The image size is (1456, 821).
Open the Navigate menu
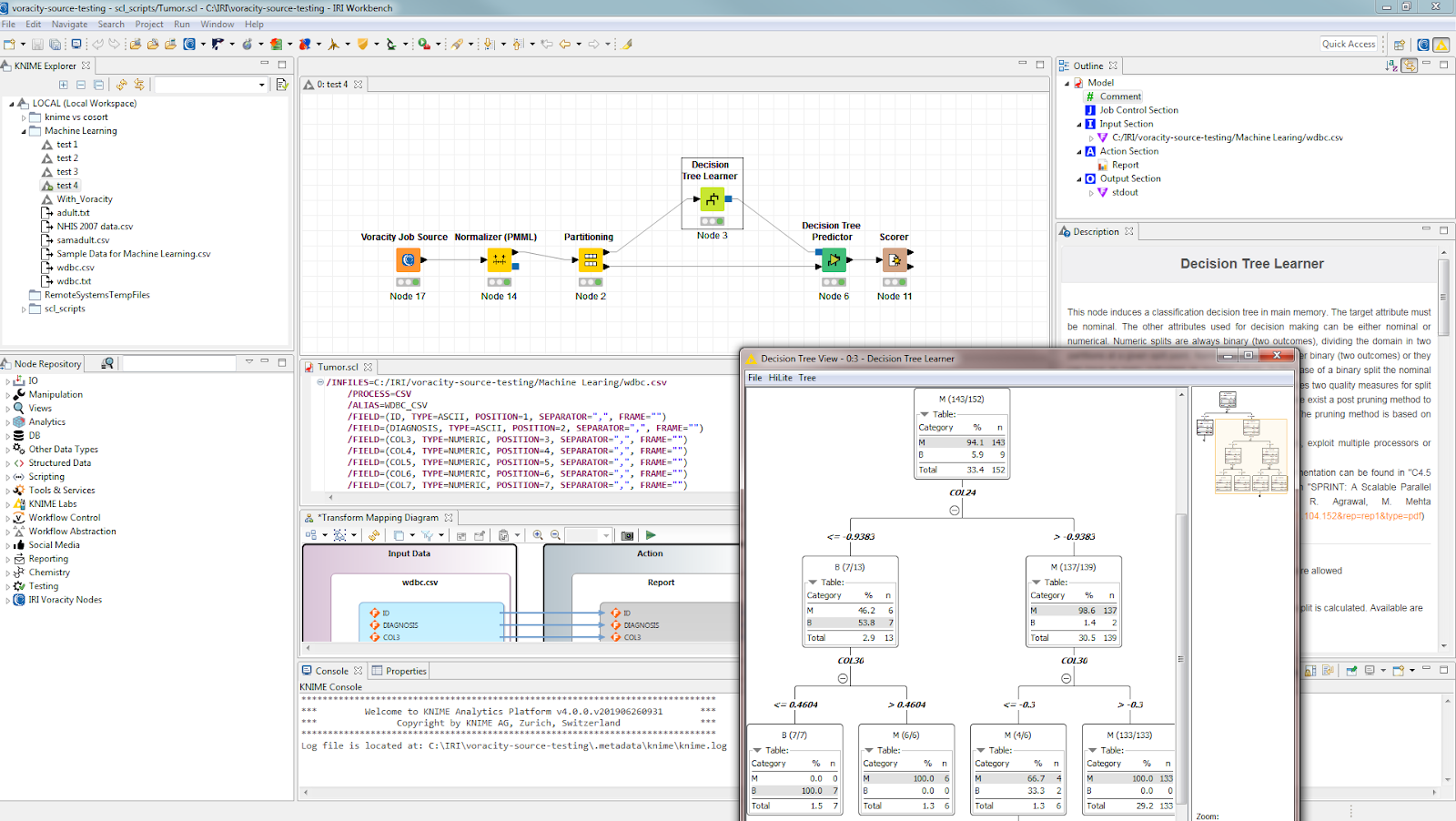tap(69, 25)
